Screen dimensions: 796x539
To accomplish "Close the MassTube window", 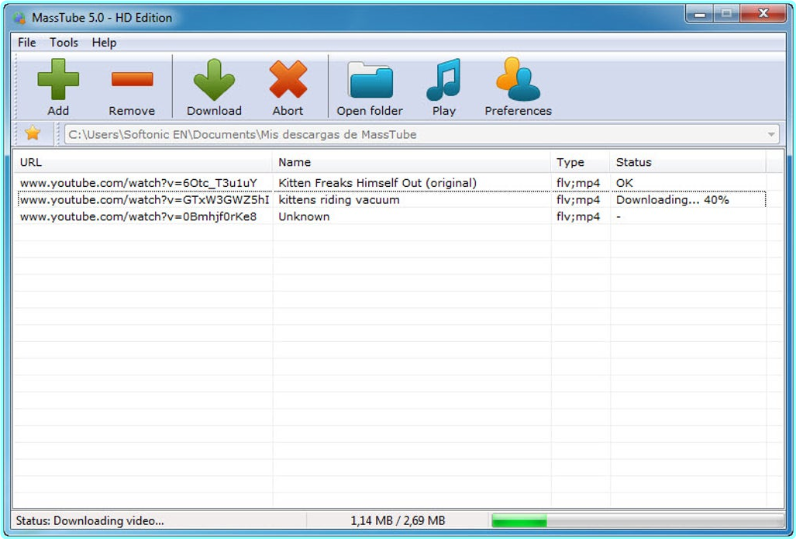I will point(763,14).
